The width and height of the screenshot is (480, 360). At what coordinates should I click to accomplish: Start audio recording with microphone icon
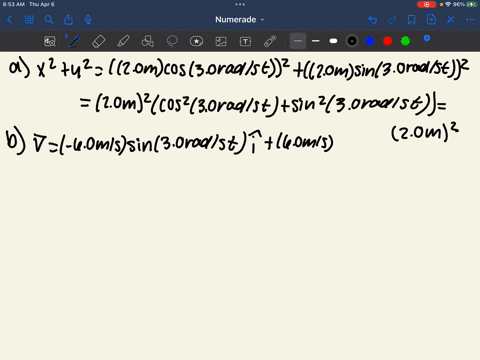(x=88, y=20)
